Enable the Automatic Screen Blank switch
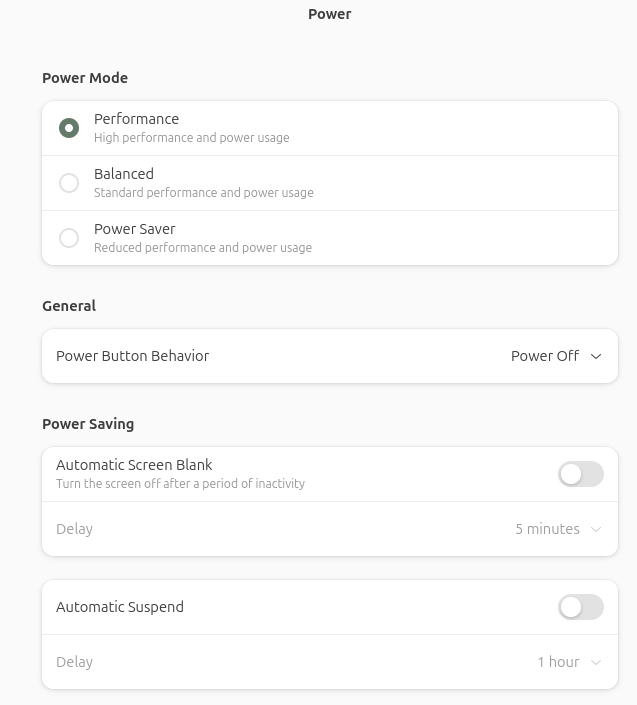 (x=580, y=474)
